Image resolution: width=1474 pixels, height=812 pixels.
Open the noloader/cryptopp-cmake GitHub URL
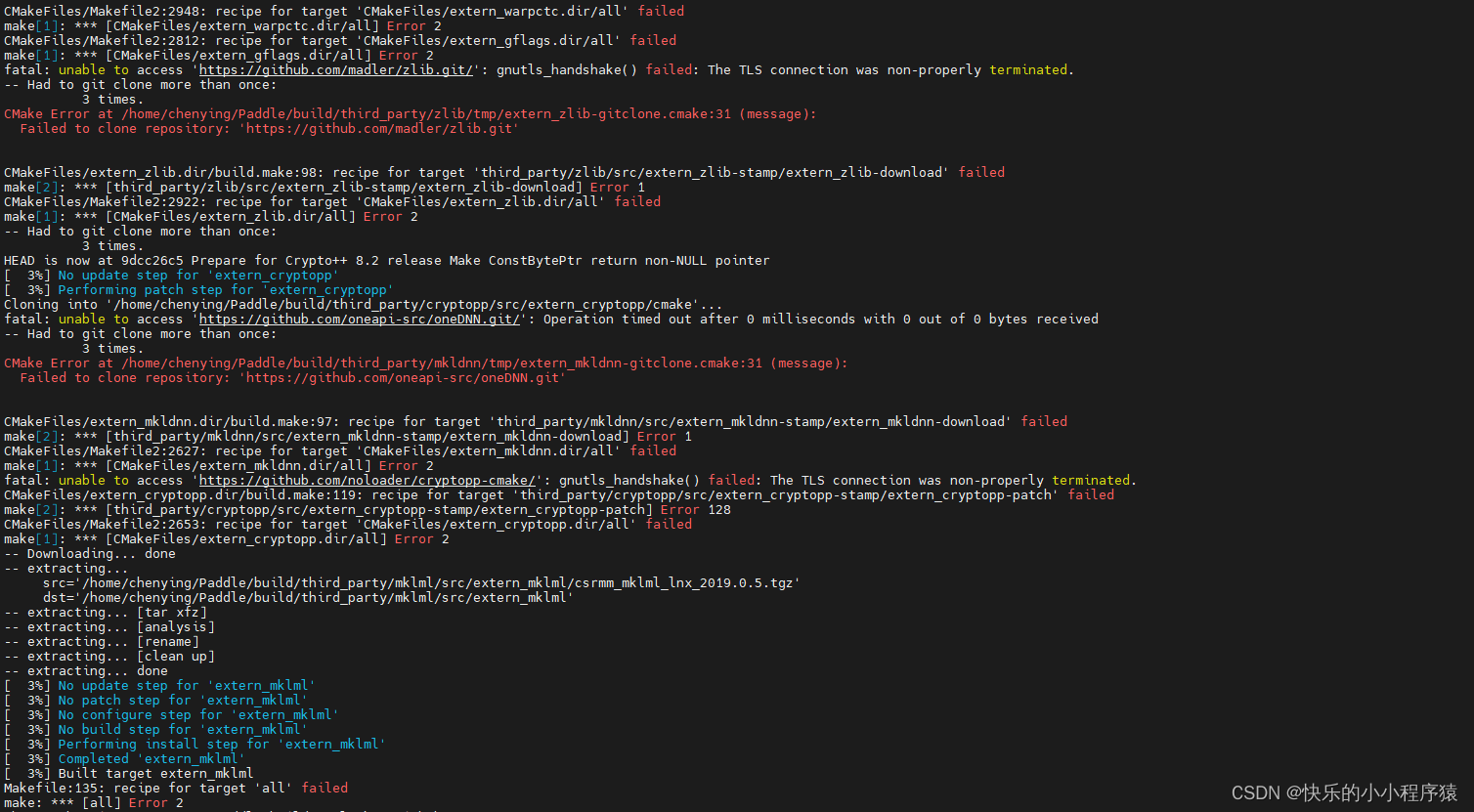point(368,481)
